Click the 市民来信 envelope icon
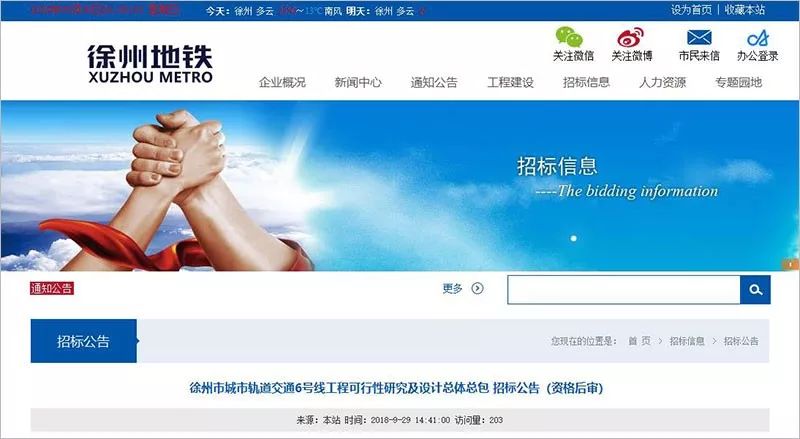This screenshot has height=439, width=800. 699,37
